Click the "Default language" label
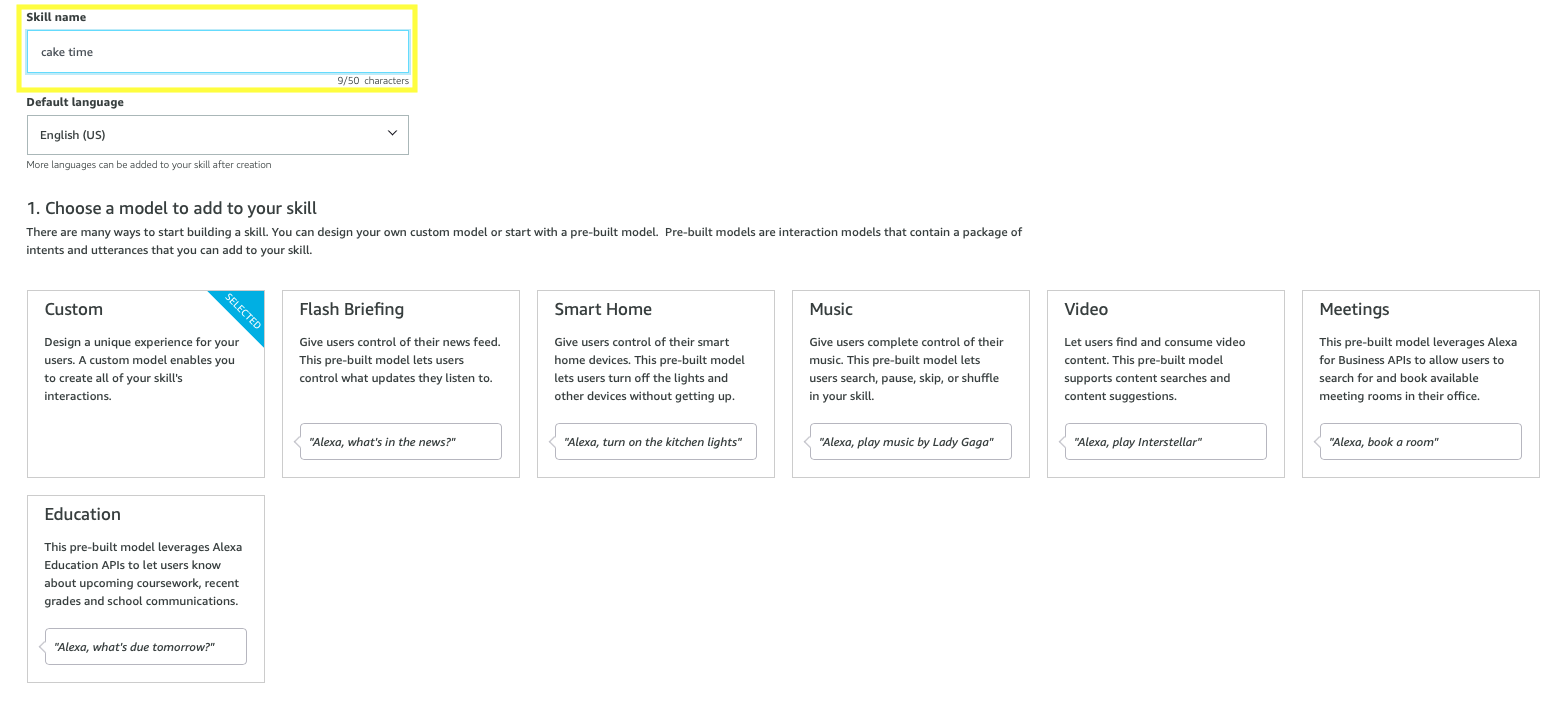This screenshot has height=701, width=1562. click(x=75, y=102)
